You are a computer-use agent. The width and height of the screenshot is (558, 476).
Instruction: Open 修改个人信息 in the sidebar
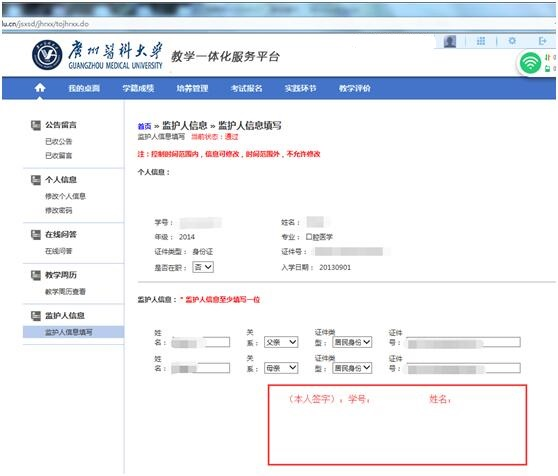coord(65,196)
